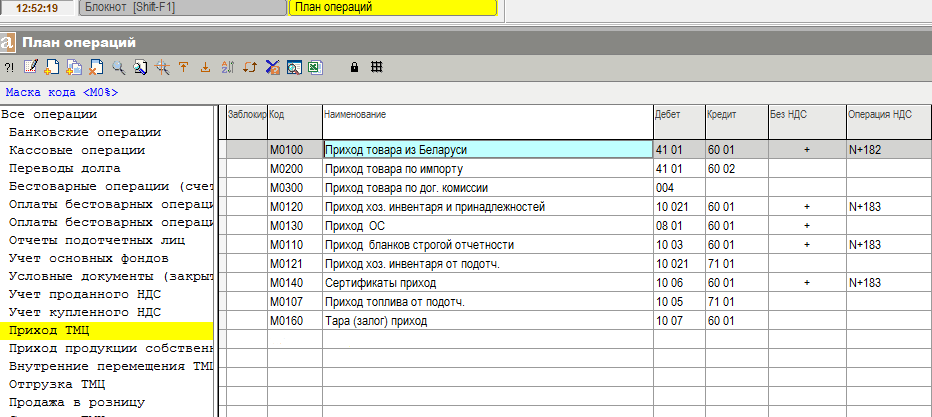Click the application 'a' logo icon in title bar
The image size is (932, 417).
click(x=7, y=43)
